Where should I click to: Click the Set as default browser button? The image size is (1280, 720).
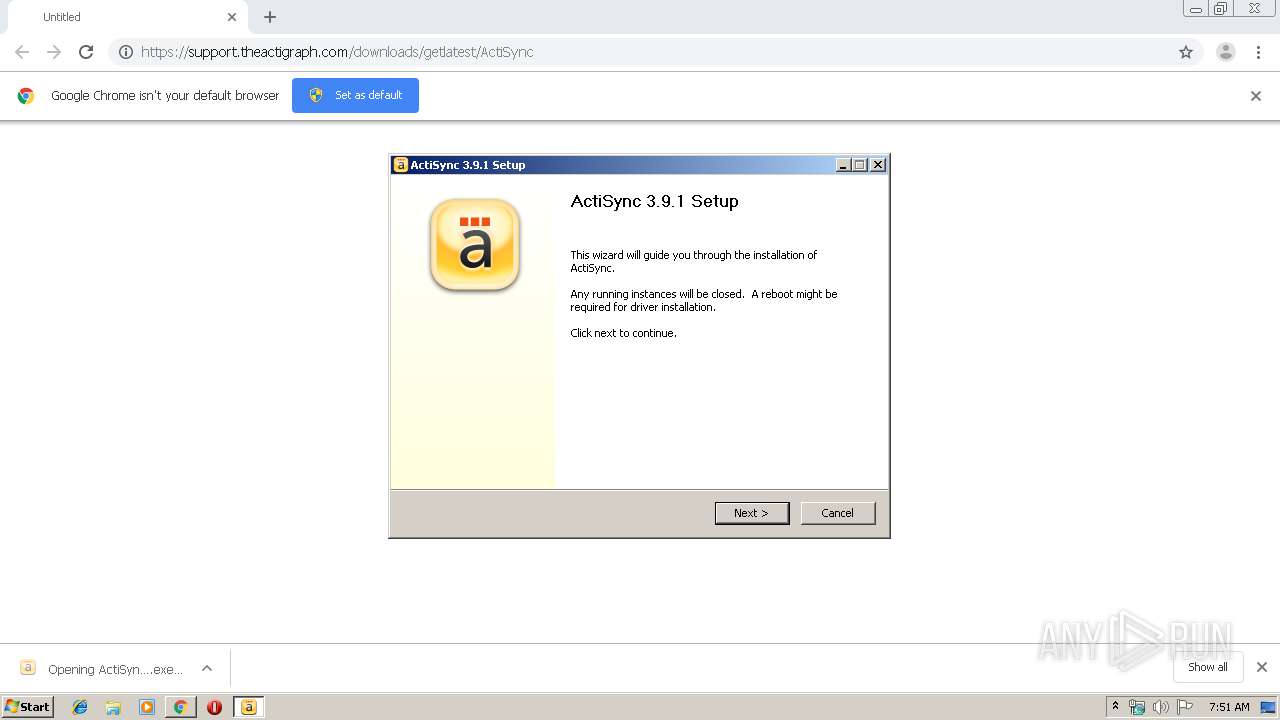355,95
